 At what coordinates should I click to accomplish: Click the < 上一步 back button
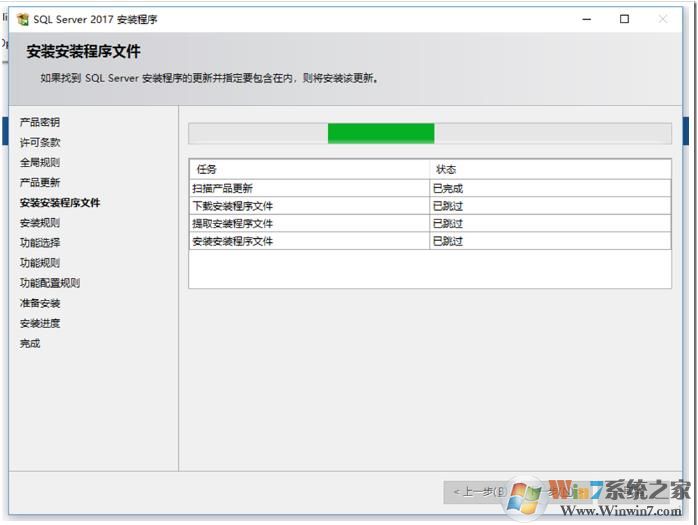click(479, 492)
